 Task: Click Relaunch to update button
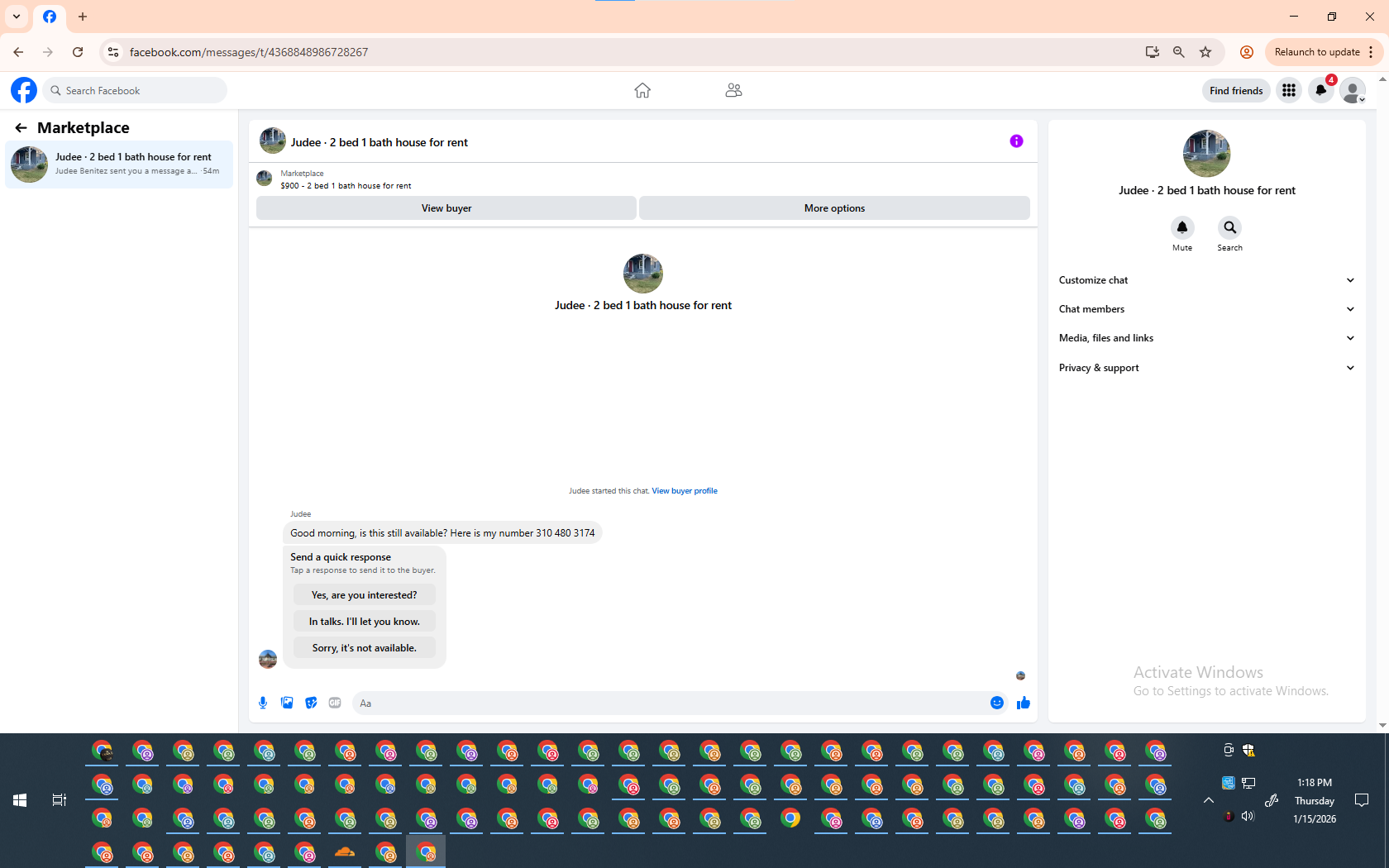pyautogui.click(x=1317, y=52)
